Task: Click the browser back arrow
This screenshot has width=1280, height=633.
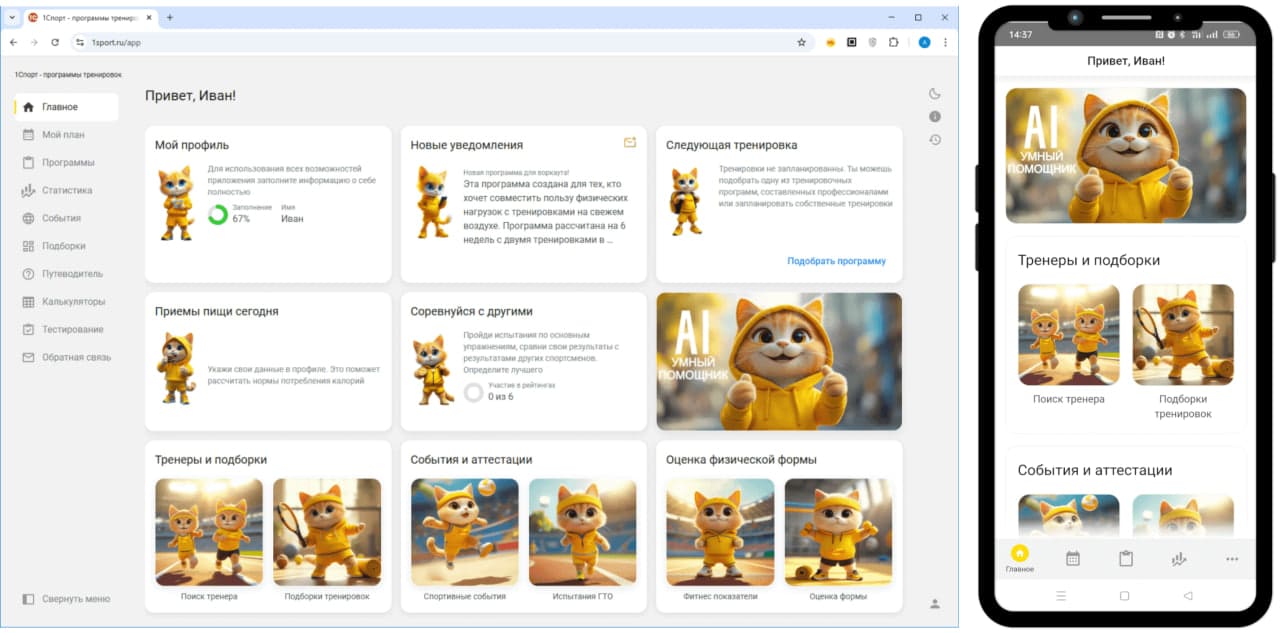Action: pyautogui.click(x=13, y=42)
